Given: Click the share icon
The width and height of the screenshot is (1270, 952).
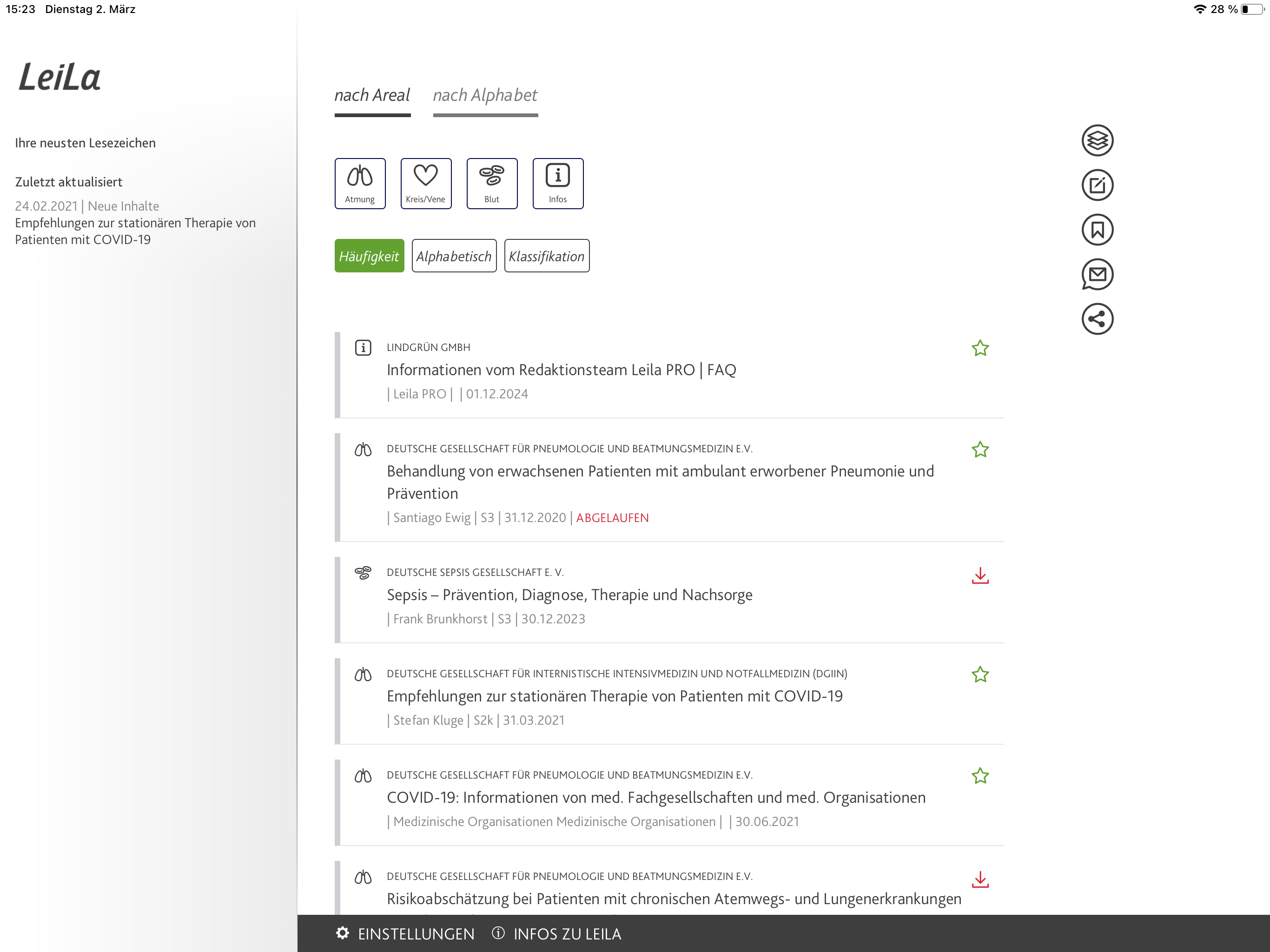Looking at the screenshot, I should pyautogui.click(x=1097, y=319).
